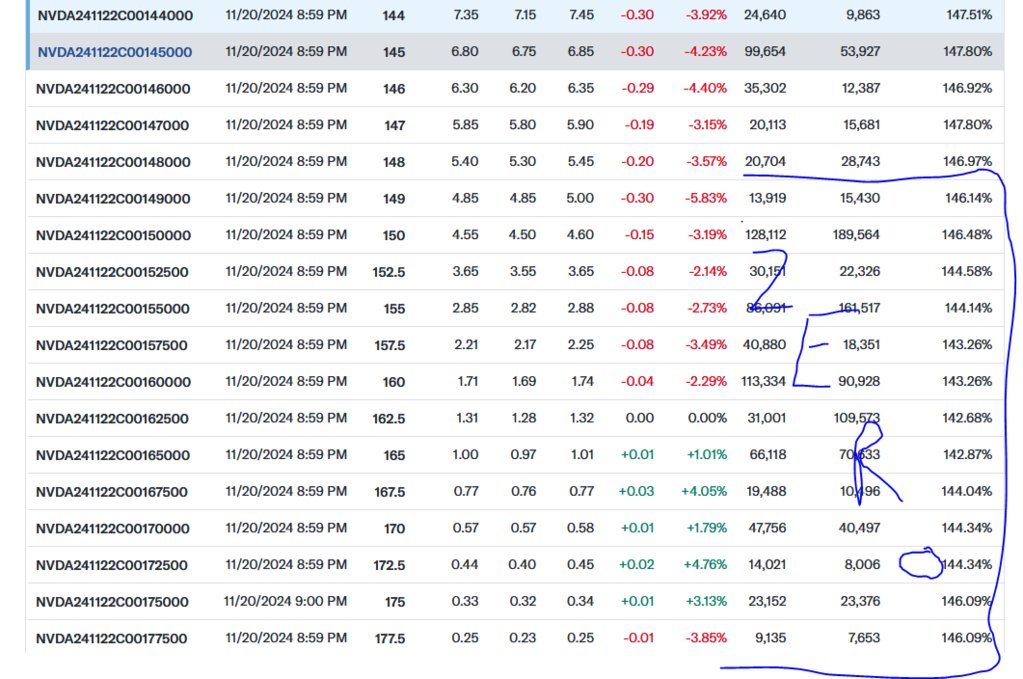Click the ask price 5.00
Image resolution: width=1023 pixels, height=679 pixels.
580,198
